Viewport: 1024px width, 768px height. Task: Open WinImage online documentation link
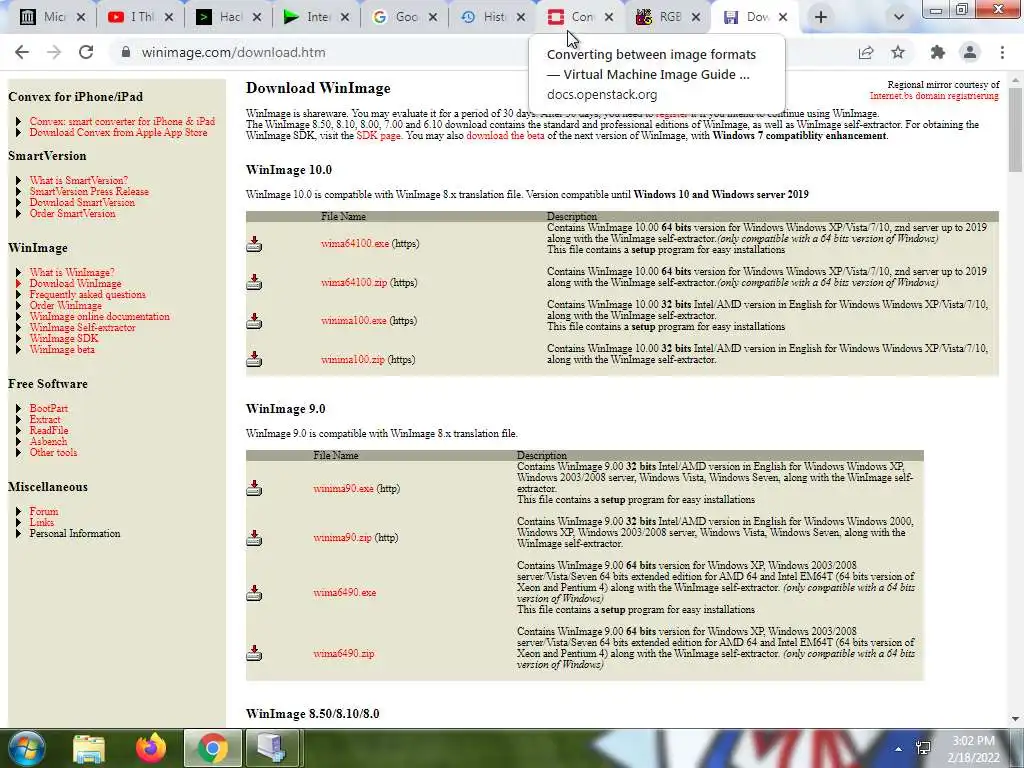point(99,316)
